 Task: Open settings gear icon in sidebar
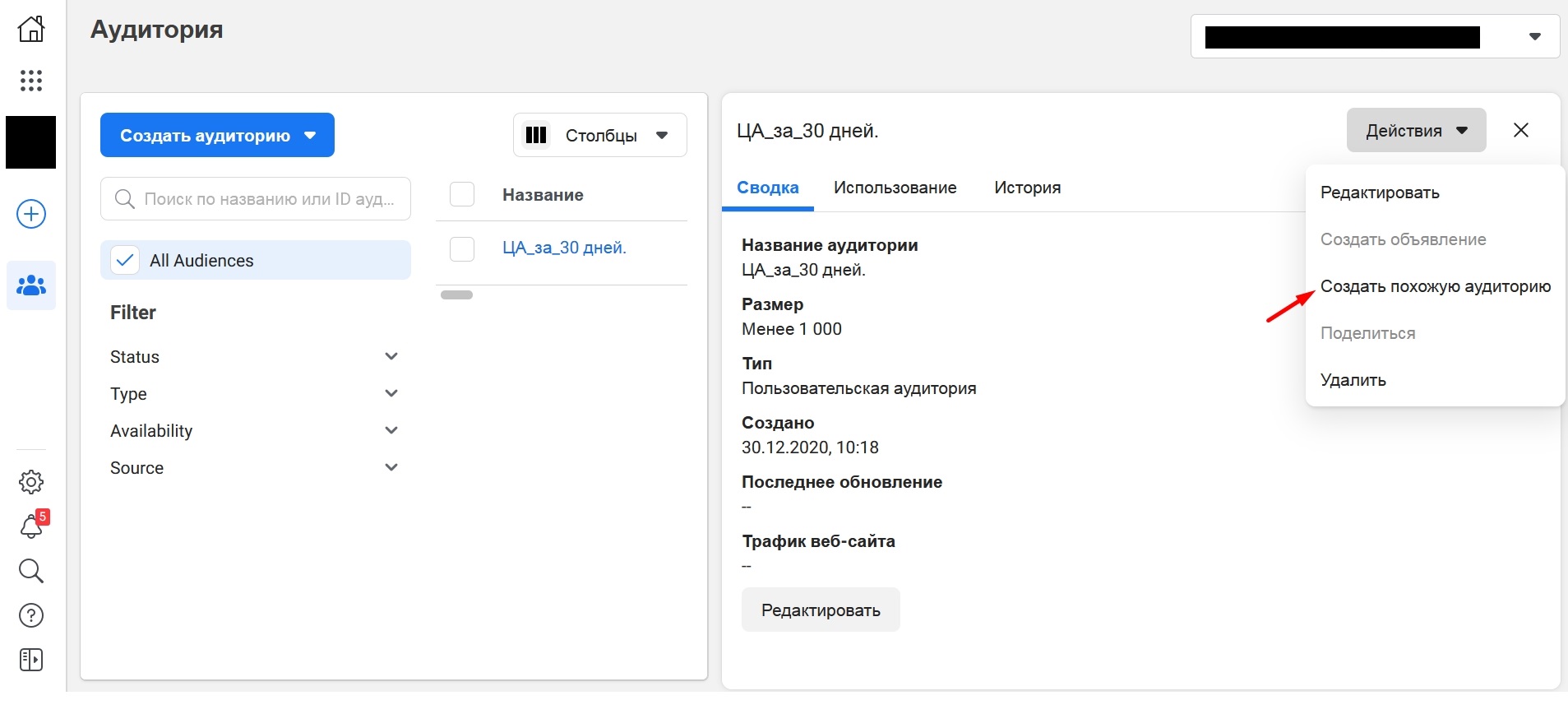click(x=31, y=482)
